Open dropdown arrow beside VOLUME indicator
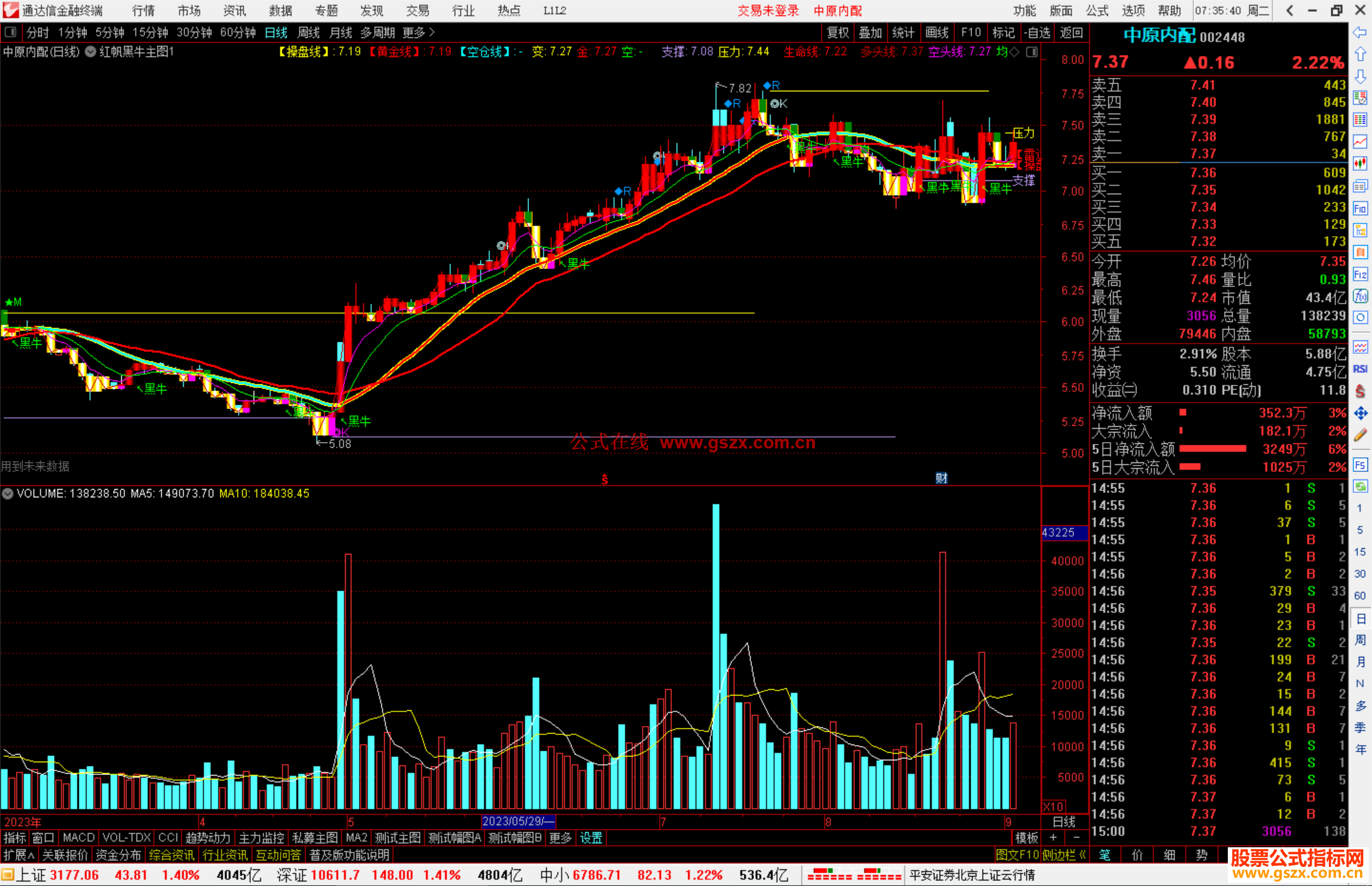This screenshot has width=1372, height=886. pos(8,493)
